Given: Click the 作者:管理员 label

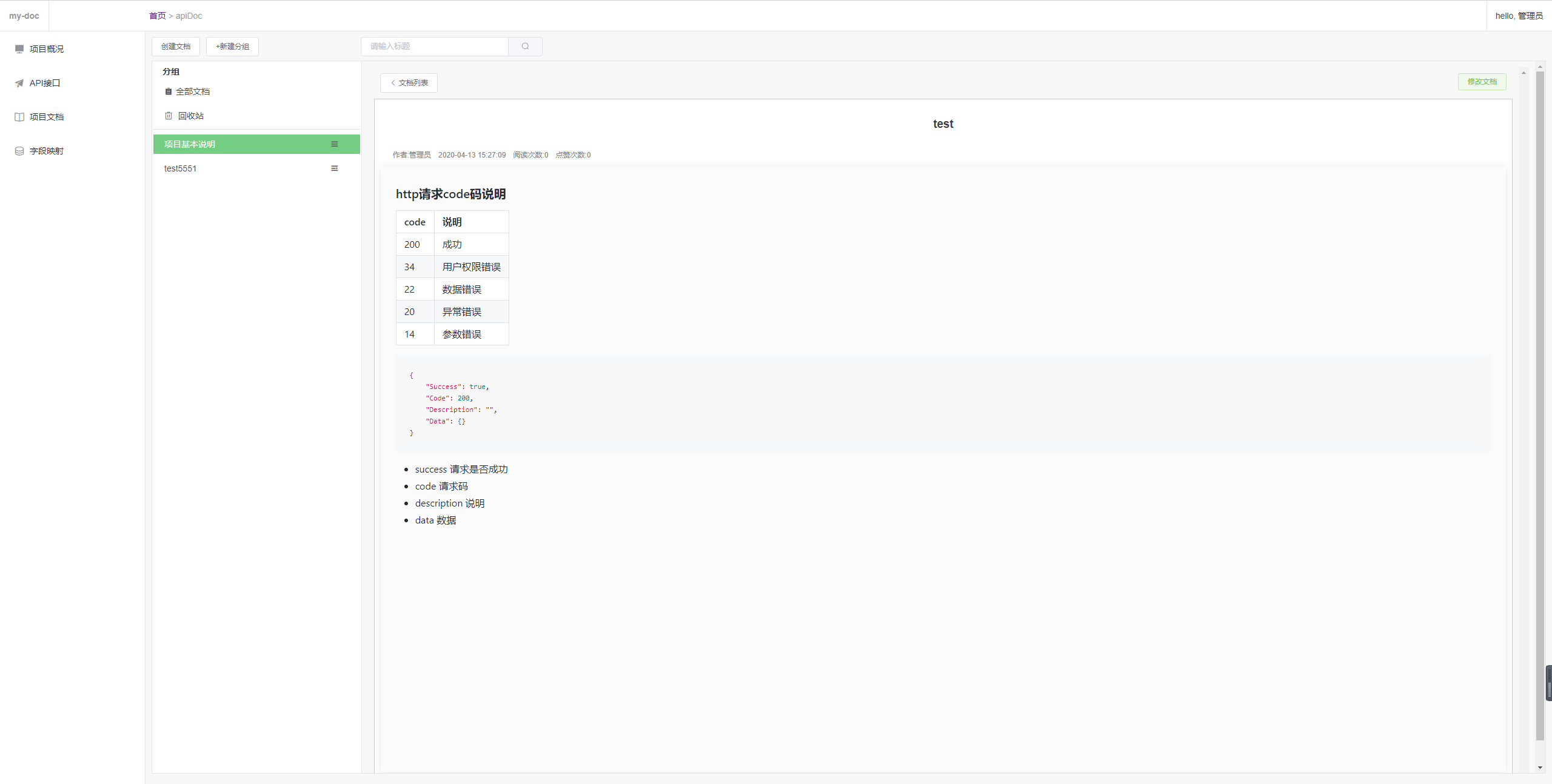Looking at the screenshot, I should (x=412, y=155).
